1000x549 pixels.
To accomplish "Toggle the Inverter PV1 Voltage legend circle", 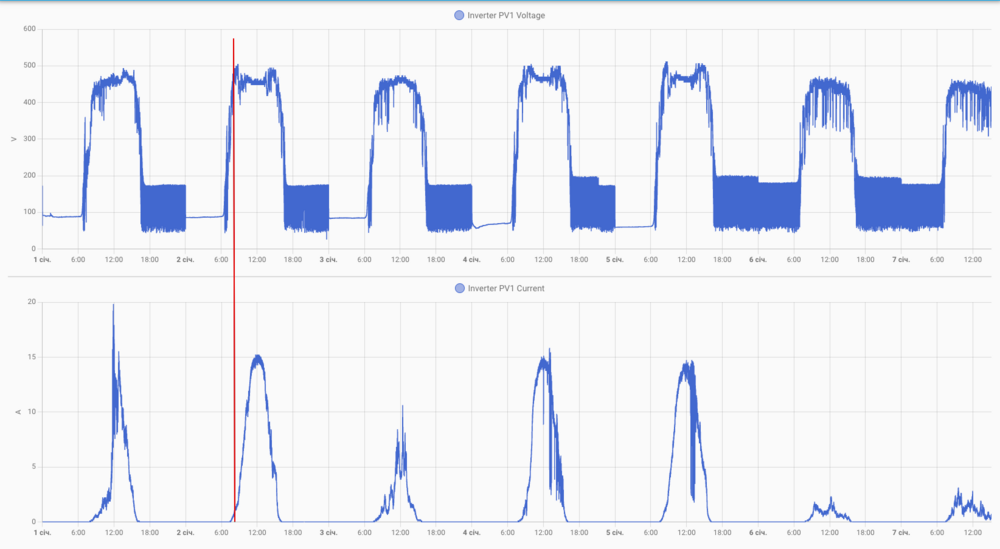I will click(x=459, y=15).
